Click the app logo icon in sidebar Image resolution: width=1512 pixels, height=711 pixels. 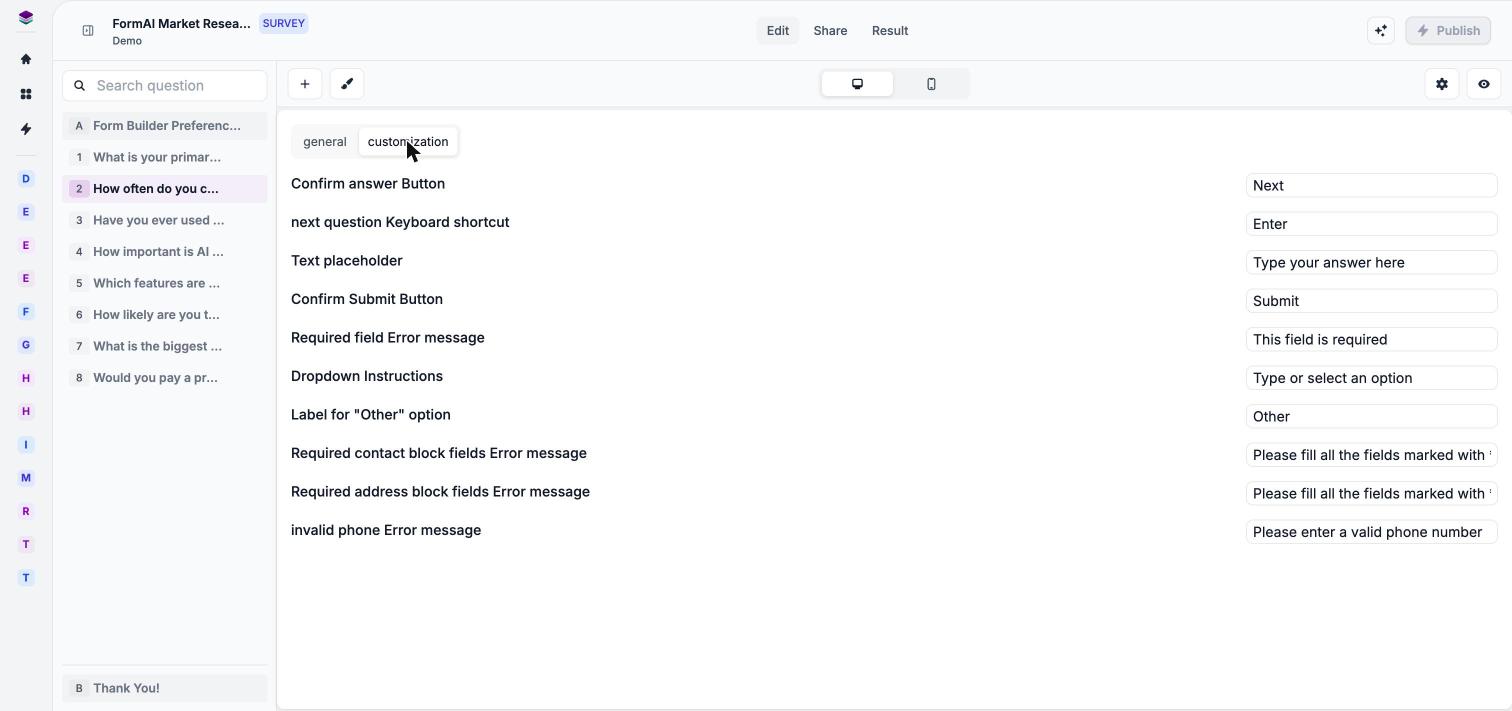point(26,18)
